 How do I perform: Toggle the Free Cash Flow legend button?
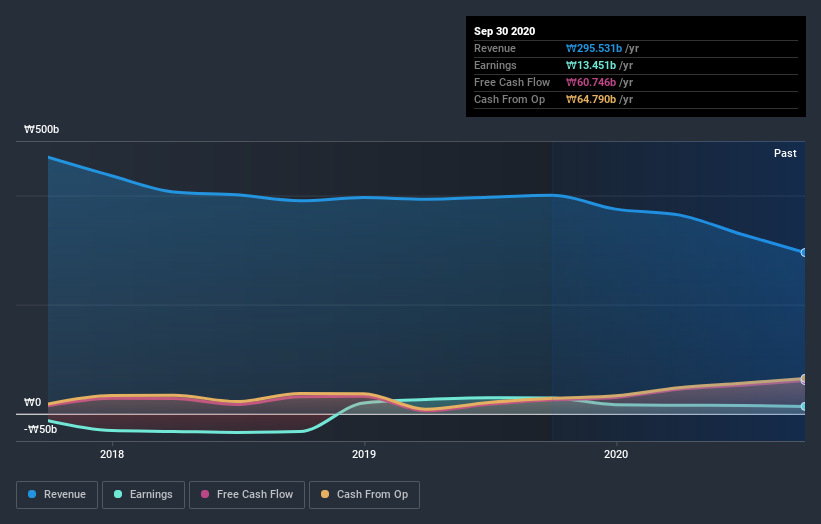click(x=247, y=495)
